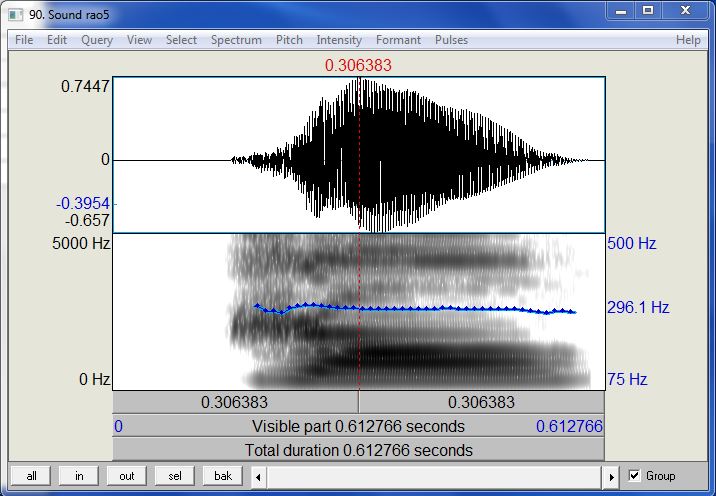The height and width of the screenshot is (496, 716).
Task: Open the Pulses menu
Action: (x=451, y=40)
